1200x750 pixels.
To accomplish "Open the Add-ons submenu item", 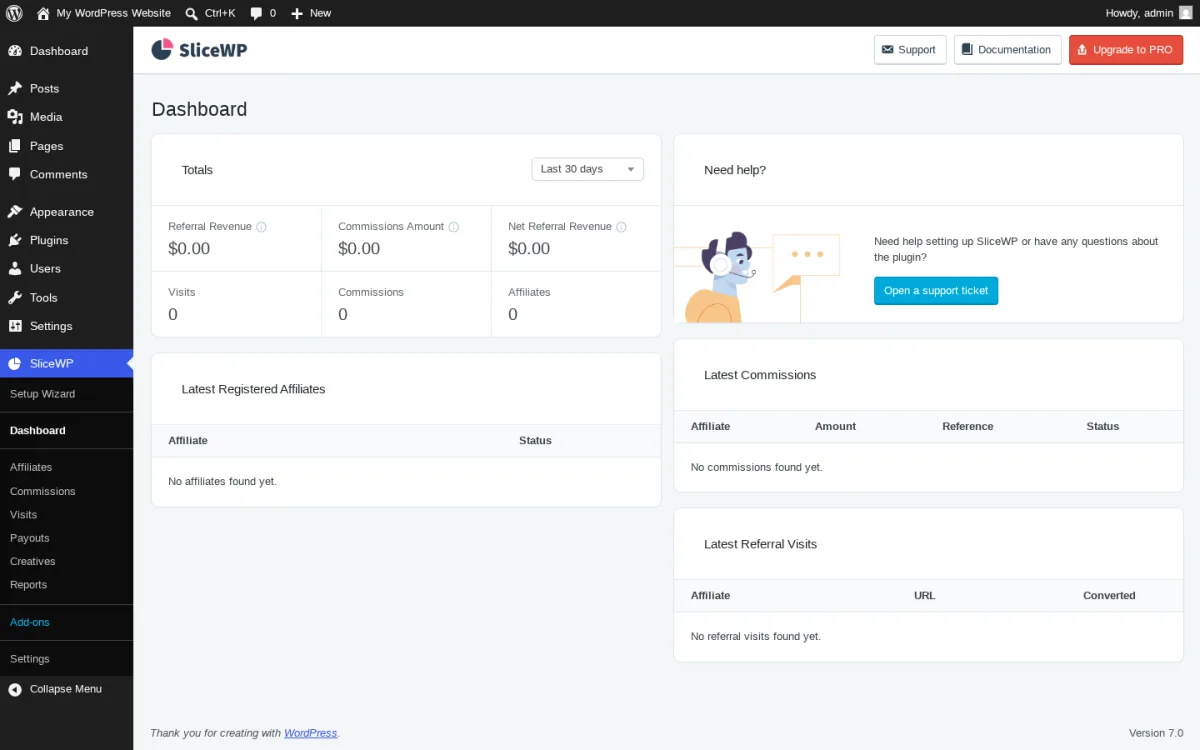I will [x=29, y=622].
